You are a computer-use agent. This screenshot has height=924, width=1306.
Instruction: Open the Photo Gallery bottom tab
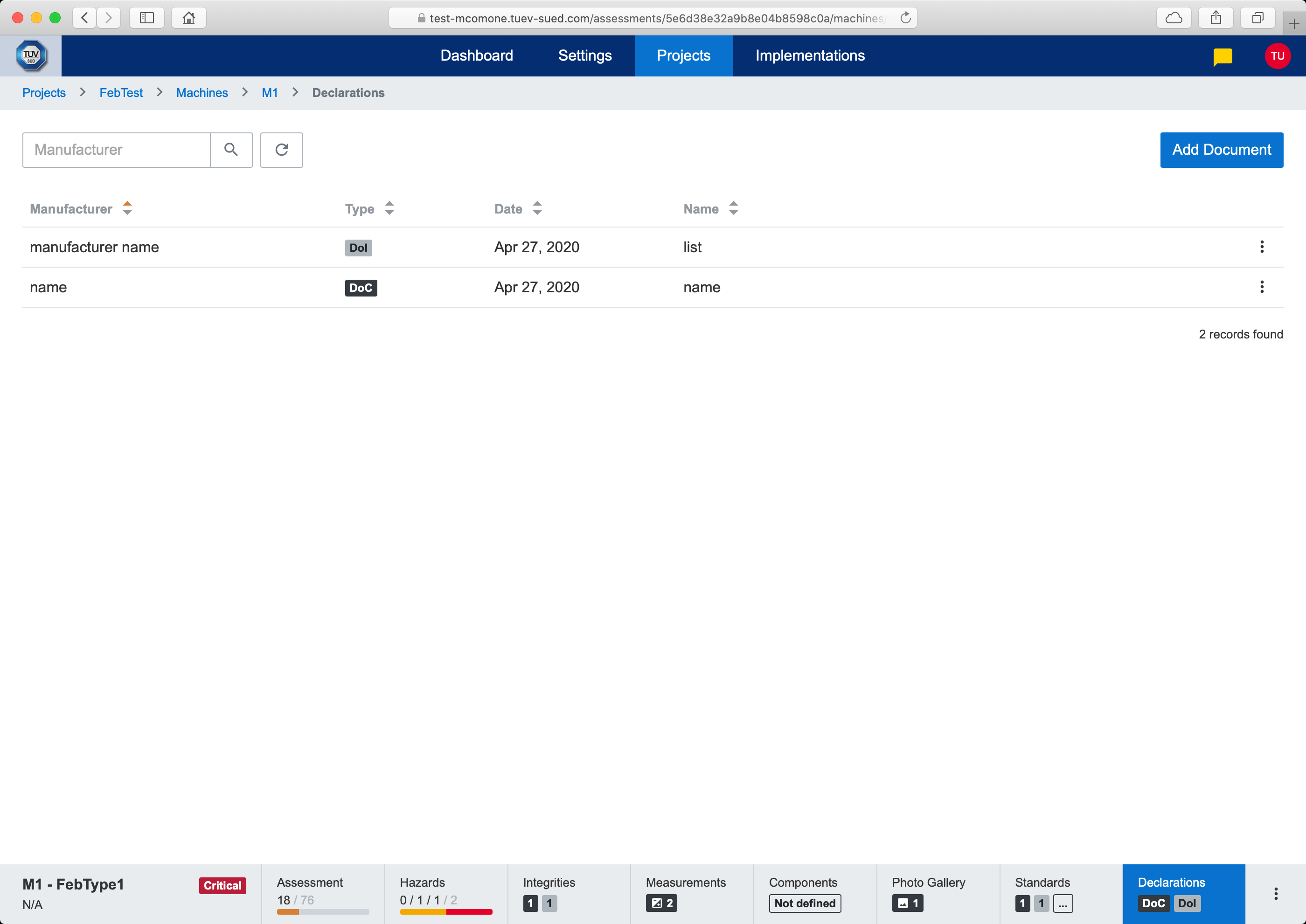(x=938, y=894)
